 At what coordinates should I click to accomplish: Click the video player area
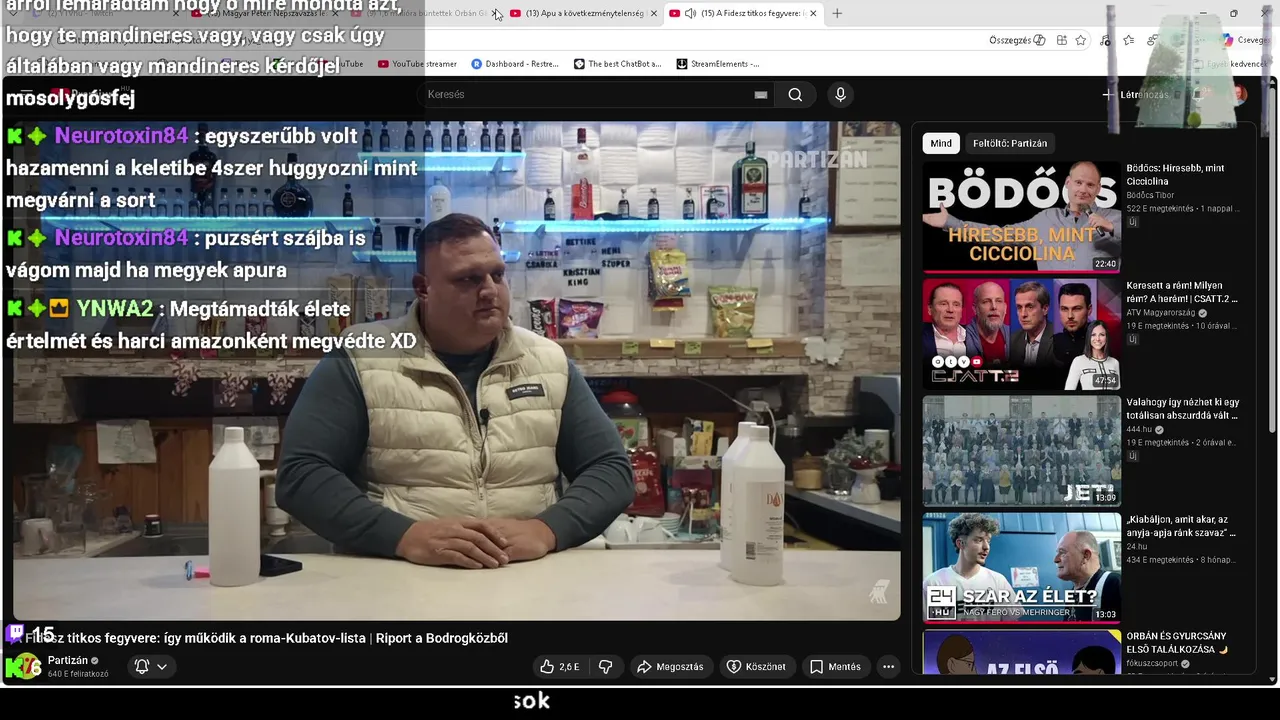456,370
